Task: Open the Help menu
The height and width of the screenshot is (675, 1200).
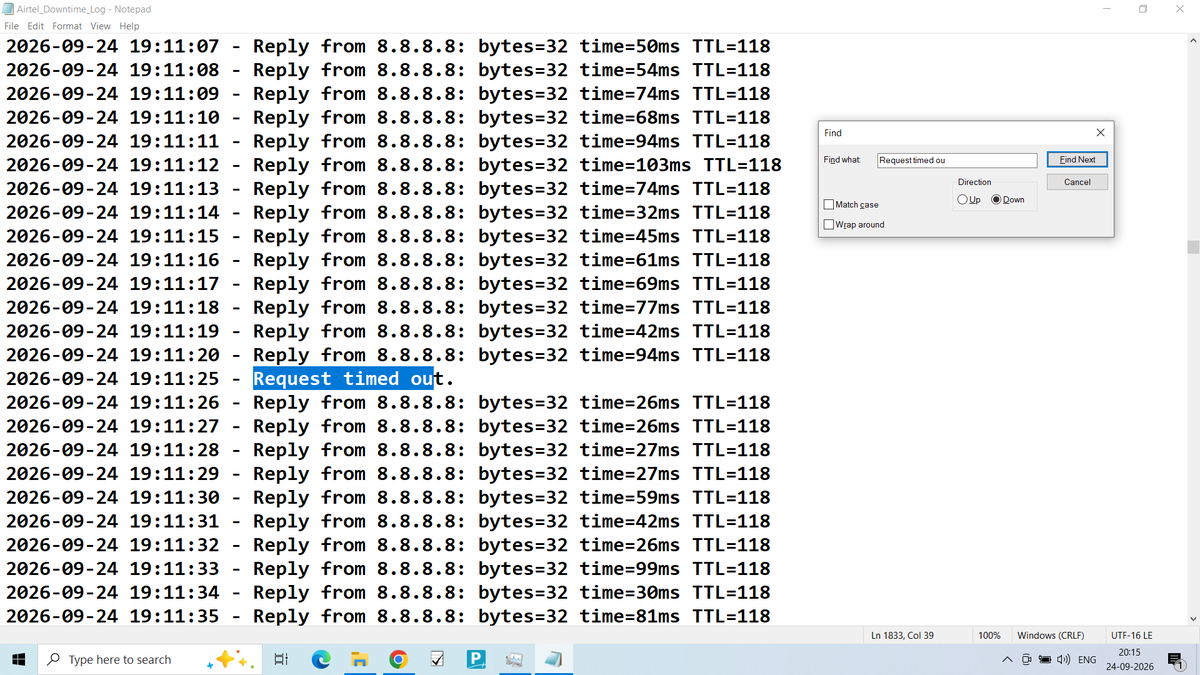Action: (x=129, y=26)
